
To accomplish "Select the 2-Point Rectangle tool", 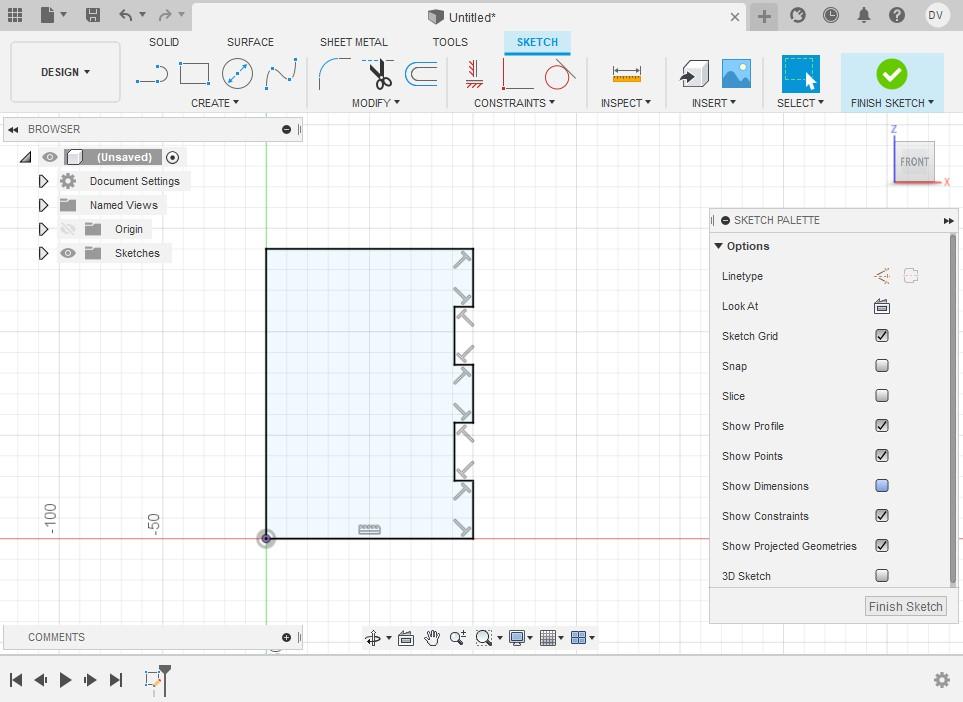I will pos(195,74).
